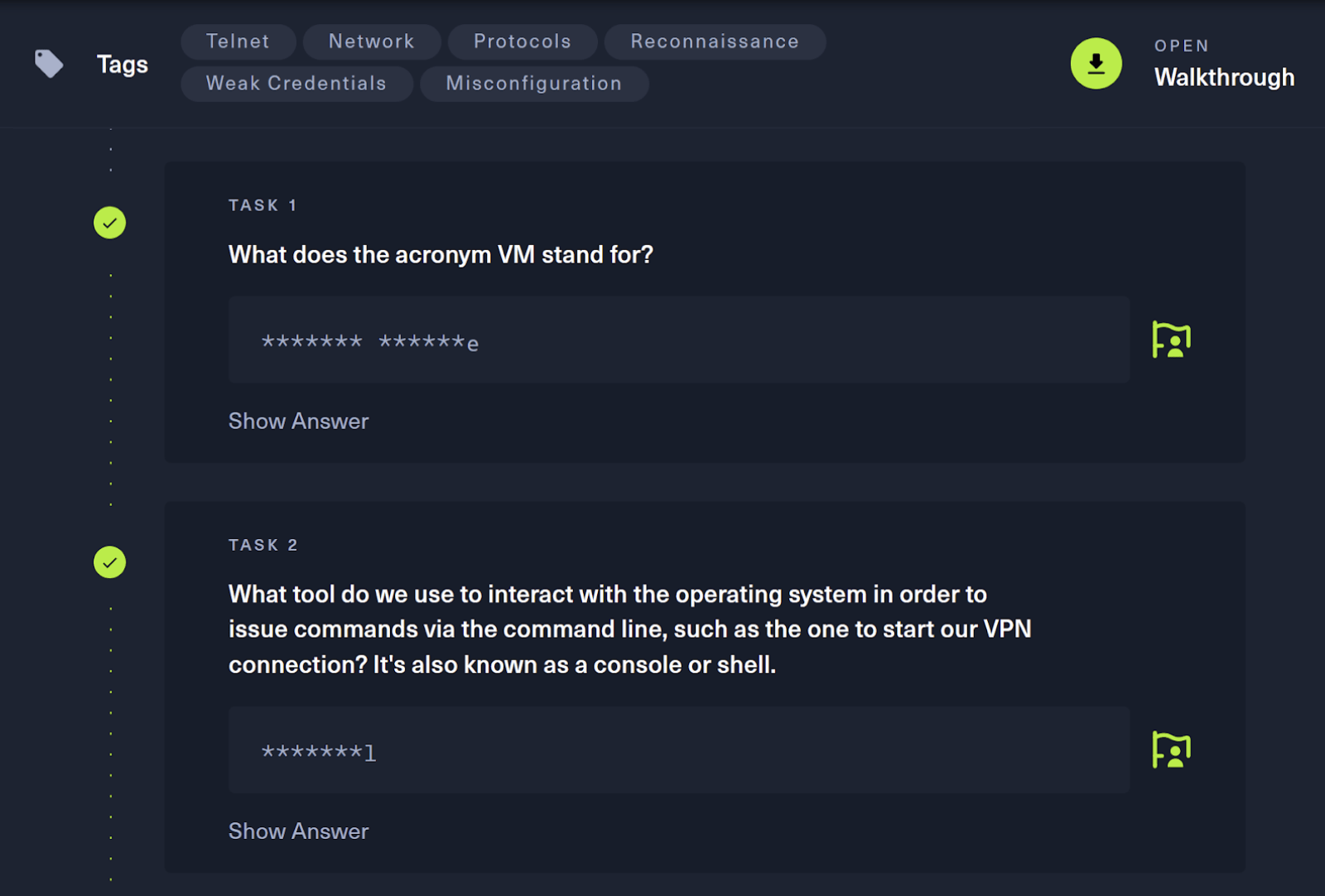Select the Protocols tag
This screenshot has height=896, width=1325.
click(x=522, y=41)
